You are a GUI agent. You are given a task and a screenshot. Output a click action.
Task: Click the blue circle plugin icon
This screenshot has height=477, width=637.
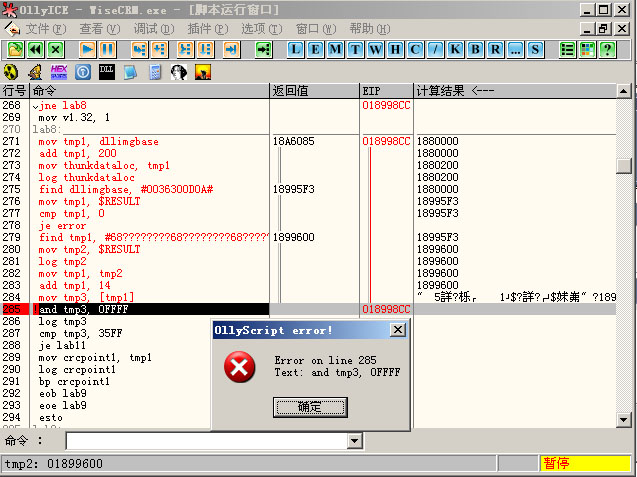click(83, 72)
